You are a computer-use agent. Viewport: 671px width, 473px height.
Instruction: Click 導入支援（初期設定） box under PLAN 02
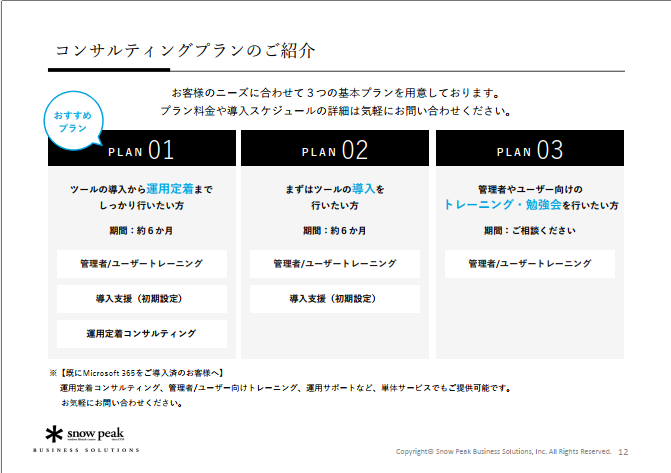pos(335,299)
